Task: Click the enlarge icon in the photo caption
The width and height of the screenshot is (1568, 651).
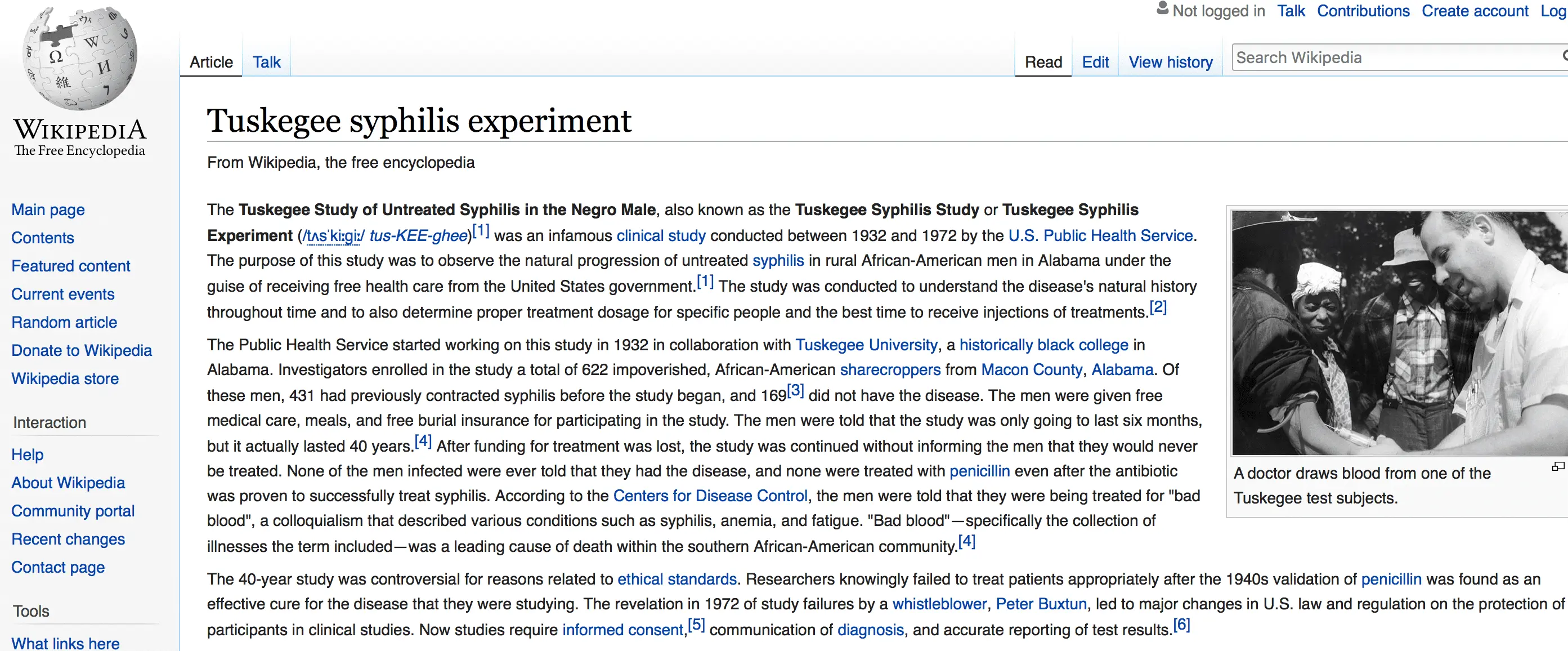Action: [1558, 466]
